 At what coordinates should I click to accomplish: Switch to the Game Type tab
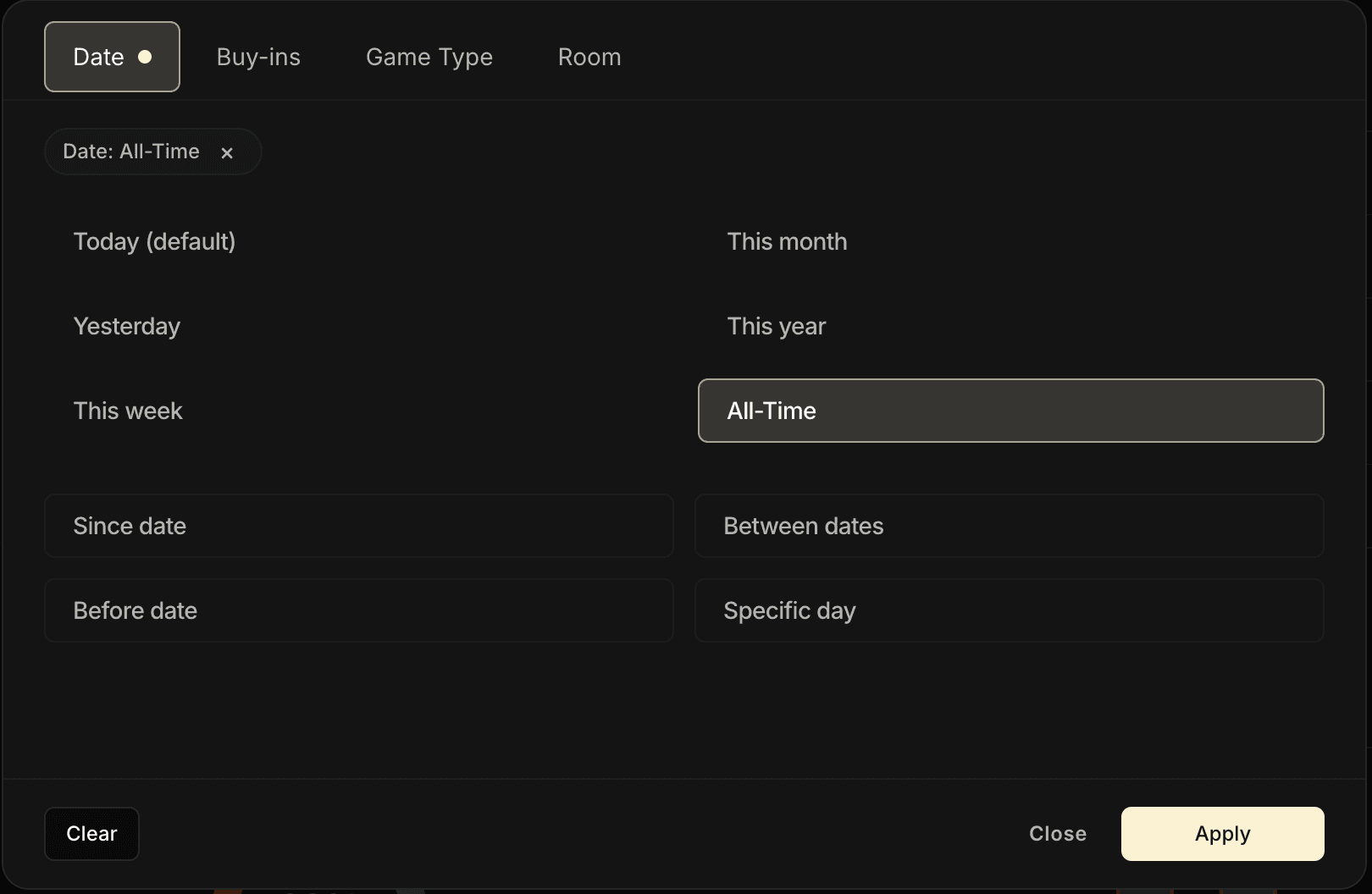(429, 57)
